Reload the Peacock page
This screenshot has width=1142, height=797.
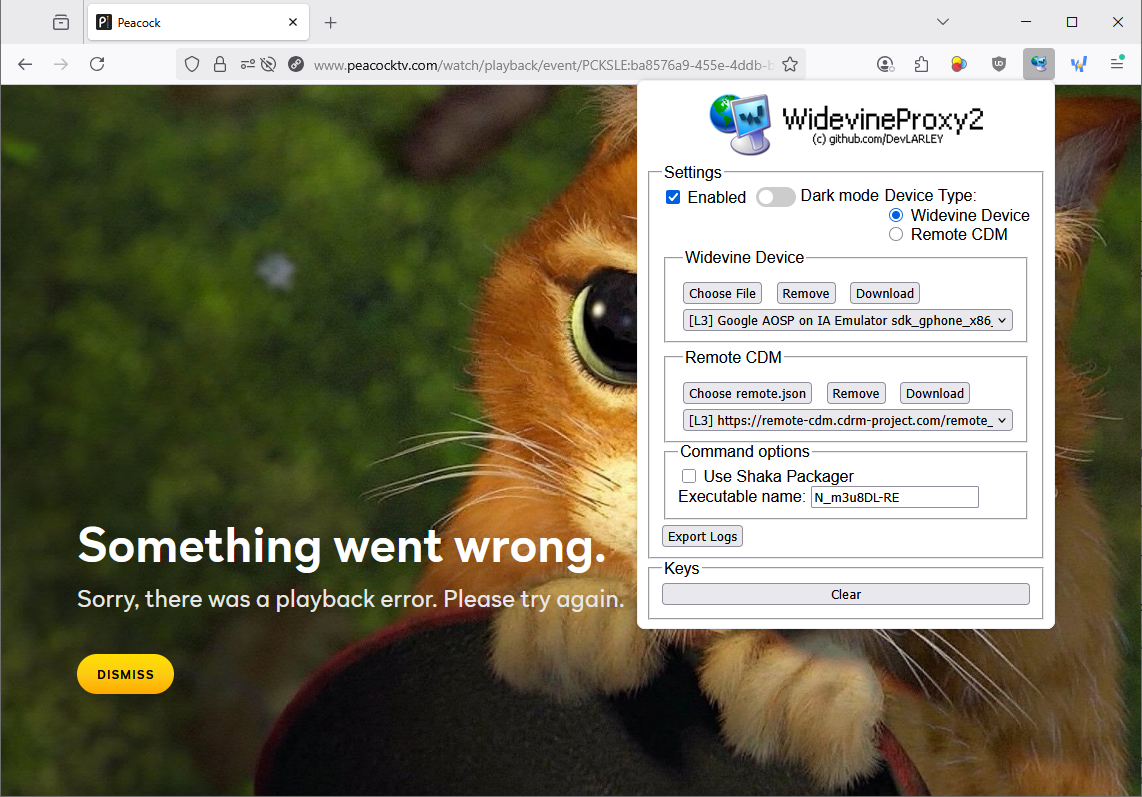[97, 64]
